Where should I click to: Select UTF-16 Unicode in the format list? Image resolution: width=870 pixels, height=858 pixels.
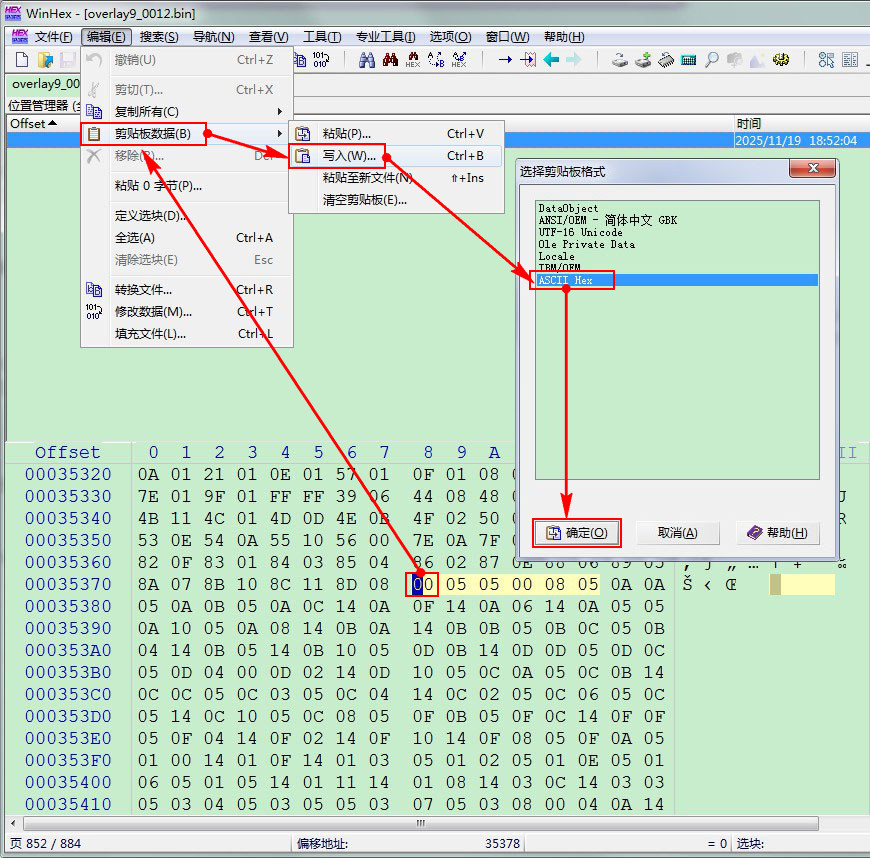click(677, 233)
